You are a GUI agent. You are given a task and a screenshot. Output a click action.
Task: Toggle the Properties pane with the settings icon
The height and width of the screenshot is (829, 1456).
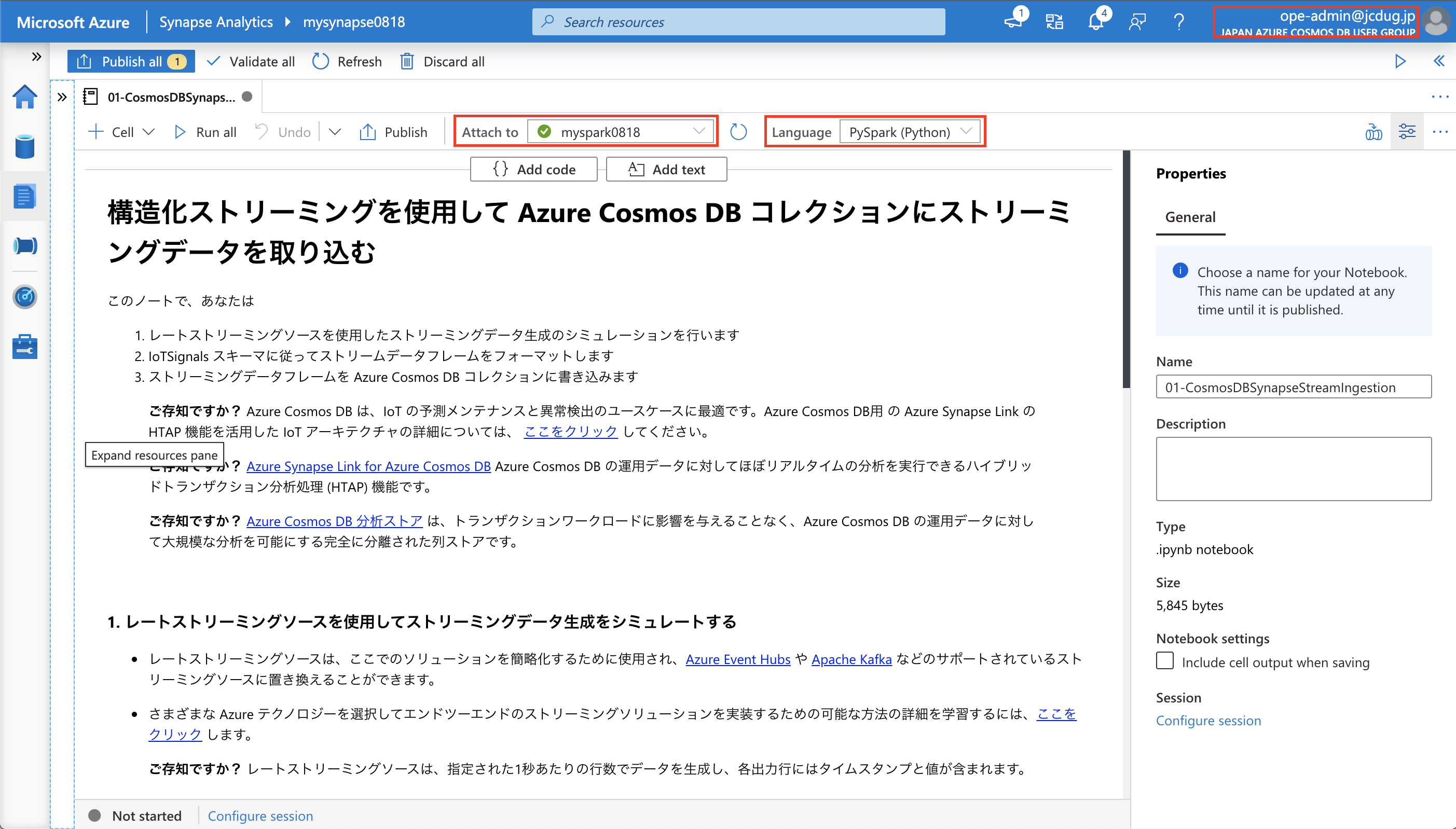pyautogui.click(x=1408, y=132)
